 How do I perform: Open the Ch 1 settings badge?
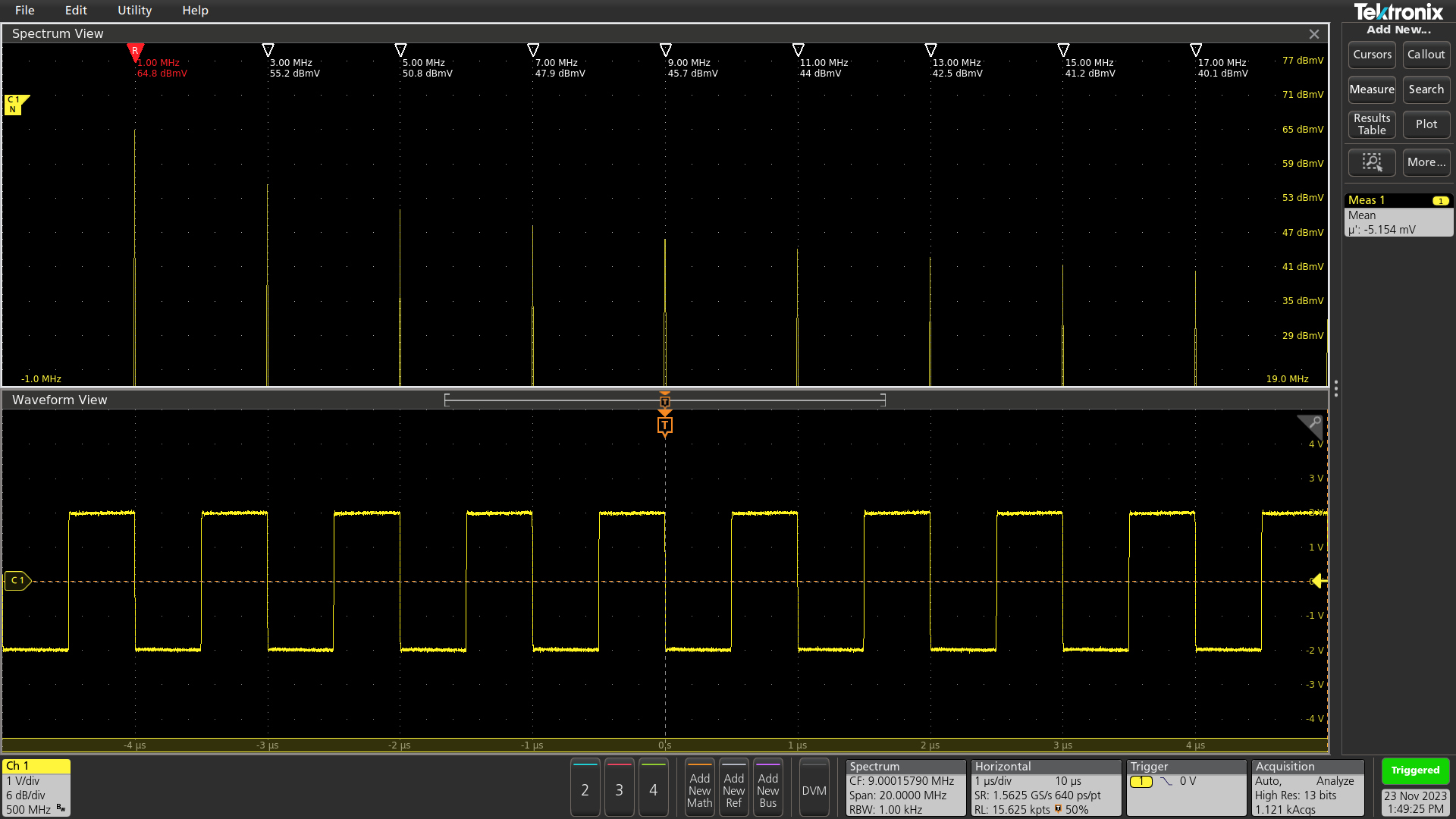36,788
